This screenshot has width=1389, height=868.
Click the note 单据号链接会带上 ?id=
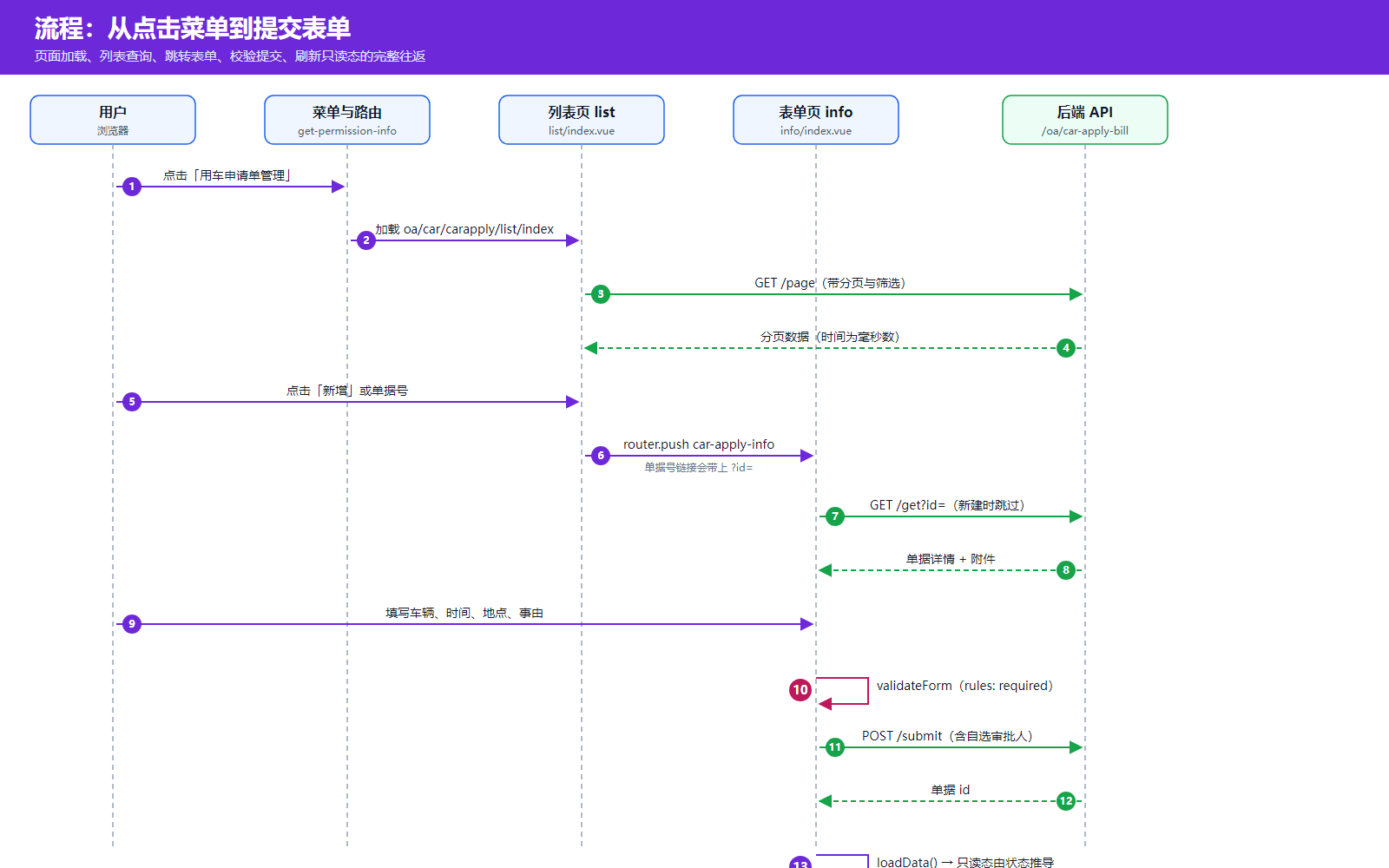[x=699, y=467]
